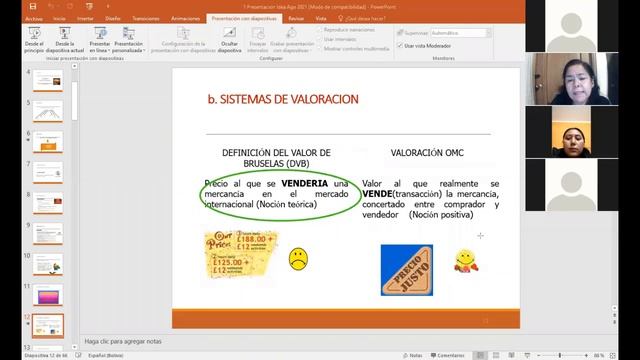Open Presentación personalizada dropdown
The width and height of the screenshot is (640, 360).
(129, 40)
